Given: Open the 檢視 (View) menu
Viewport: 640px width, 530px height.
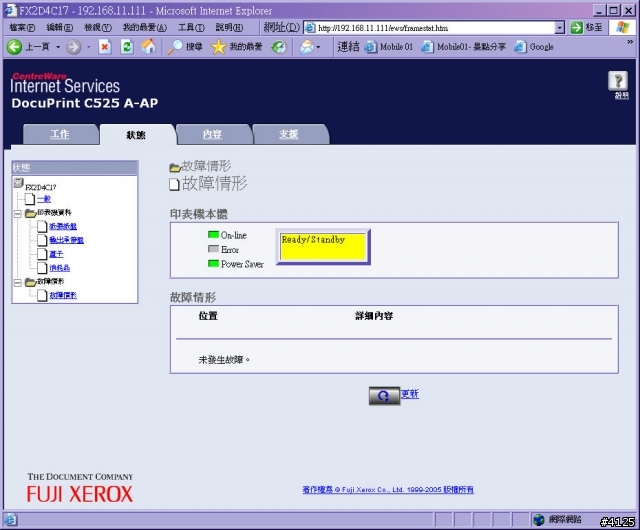Looking at the screenshot, I should point(98,28).
